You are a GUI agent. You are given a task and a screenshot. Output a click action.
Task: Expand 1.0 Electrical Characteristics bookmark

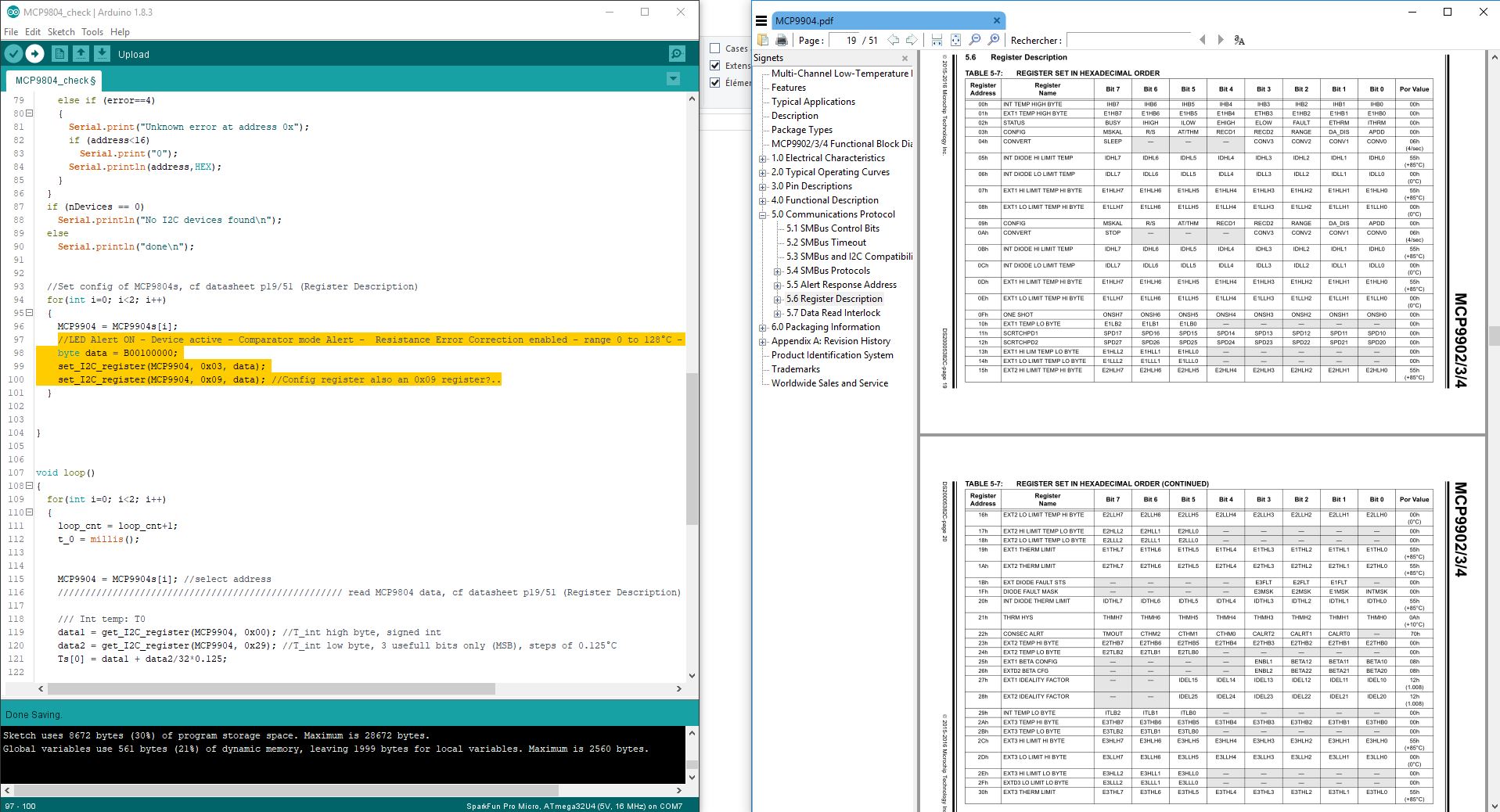763,159
